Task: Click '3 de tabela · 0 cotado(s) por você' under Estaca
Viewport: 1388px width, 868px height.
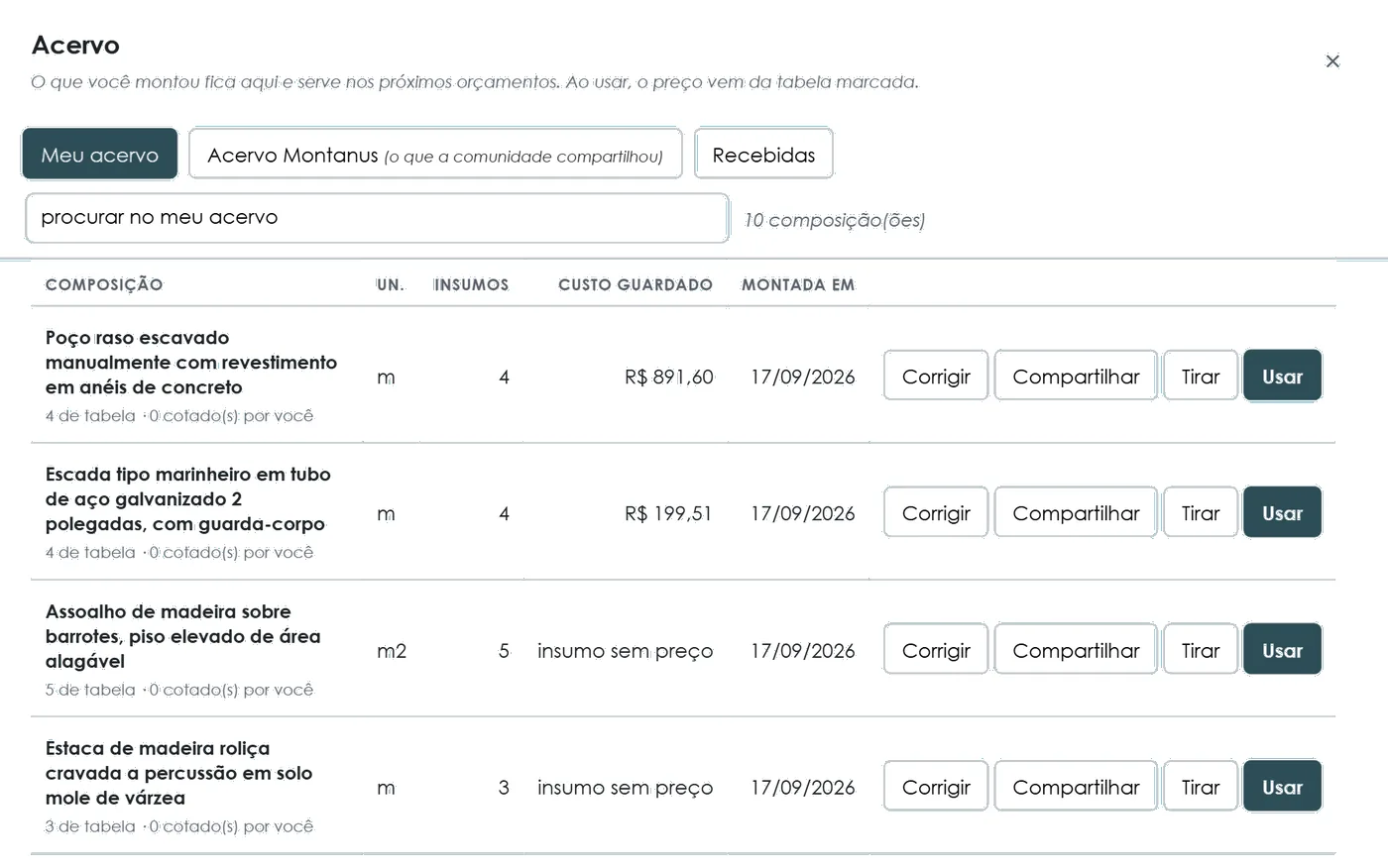Action: (179, 826)
